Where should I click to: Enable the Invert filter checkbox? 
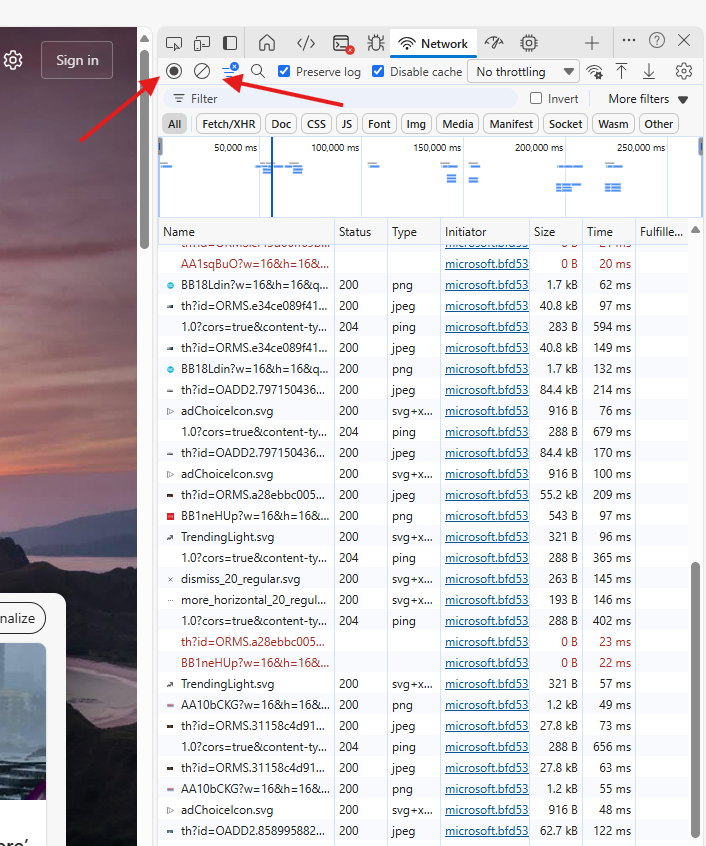(536, 99)
